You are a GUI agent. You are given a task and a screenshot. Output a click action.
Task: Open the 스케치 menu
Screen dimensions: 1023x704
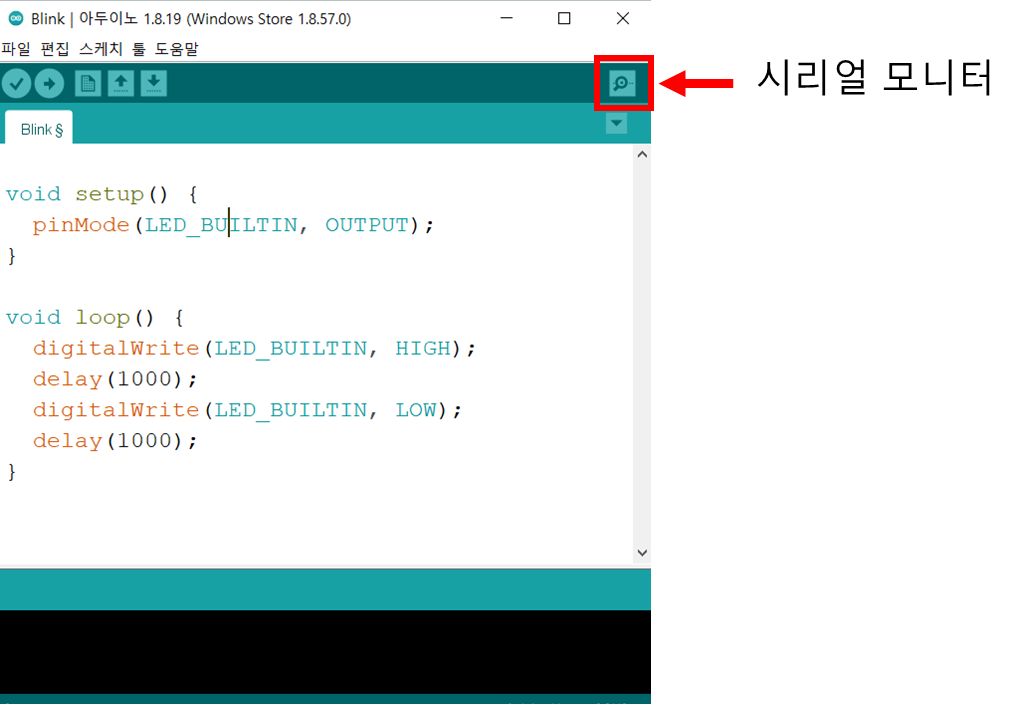(x=100, y=49)
